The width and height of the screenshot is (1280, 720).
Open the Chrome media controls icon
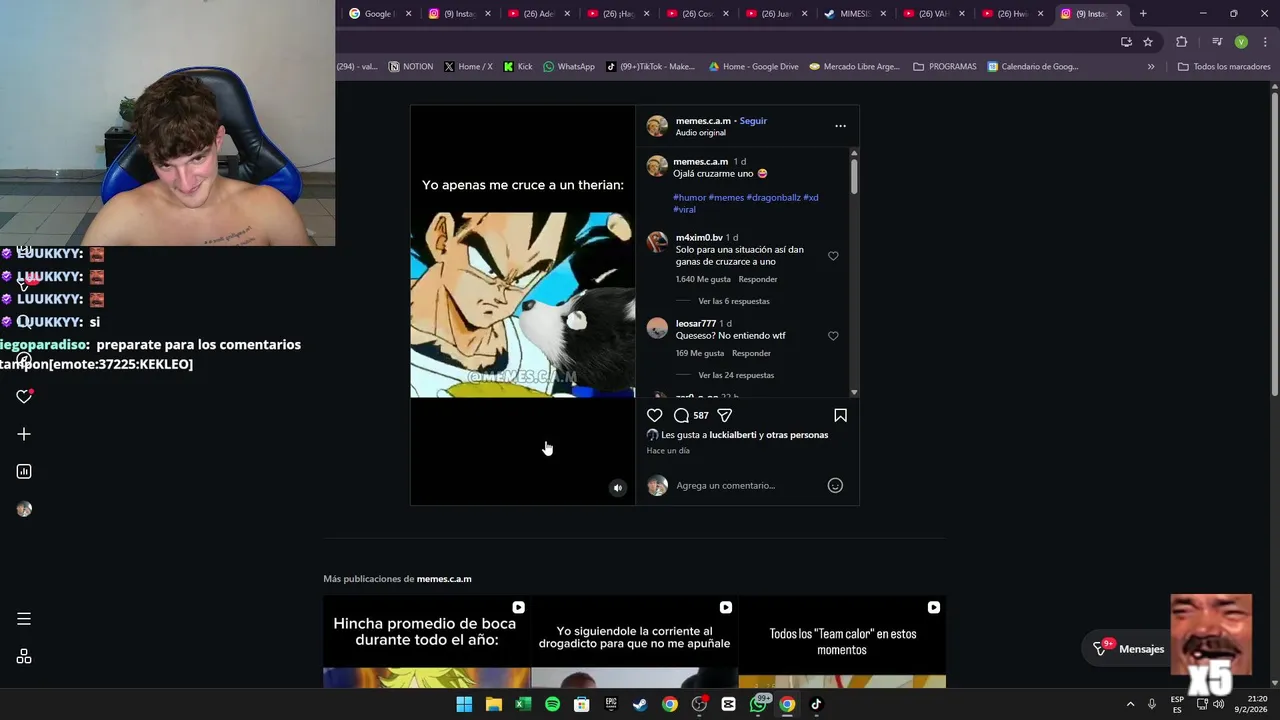(1217, 42)
